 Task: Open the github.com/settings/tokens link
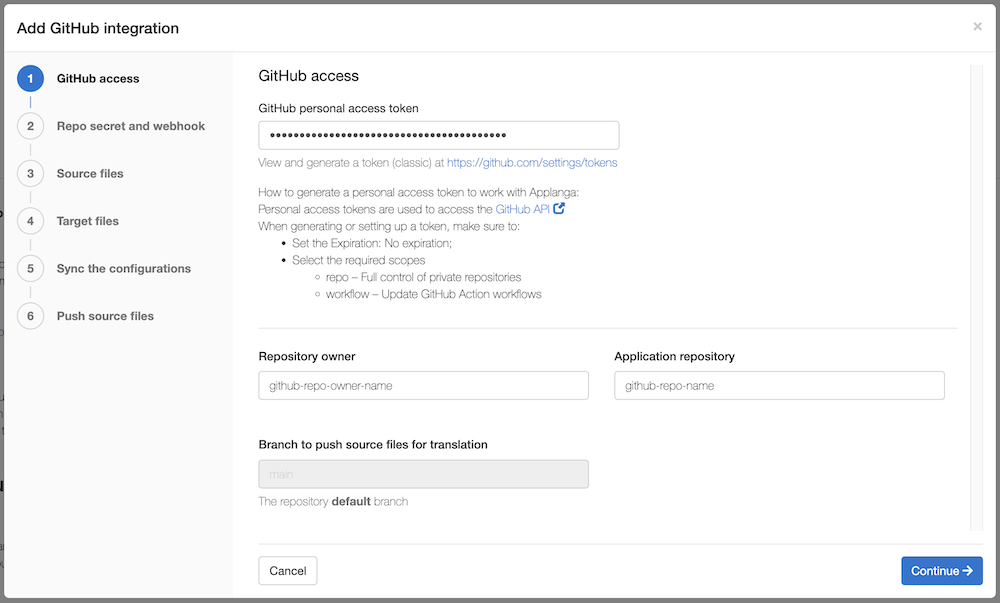[532, 163]
